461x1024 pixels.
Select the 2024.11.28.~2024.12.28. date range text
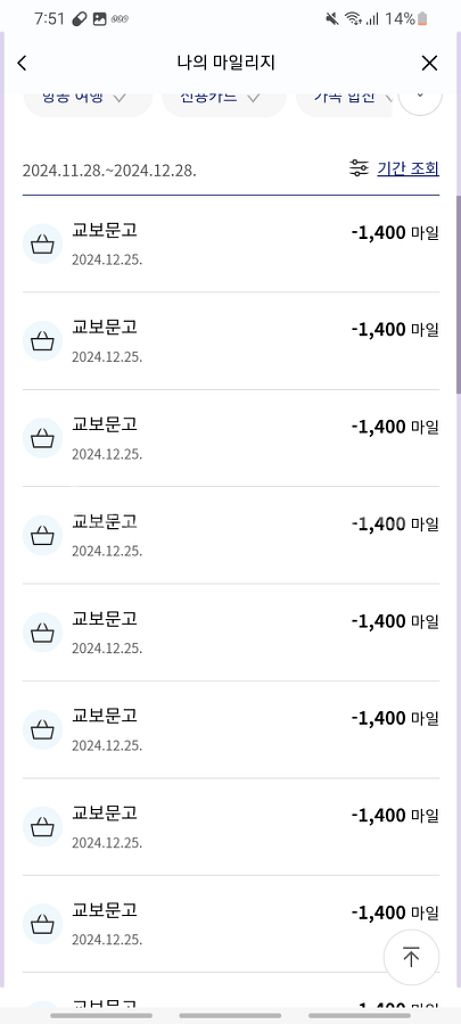click(x=110, y=170)
